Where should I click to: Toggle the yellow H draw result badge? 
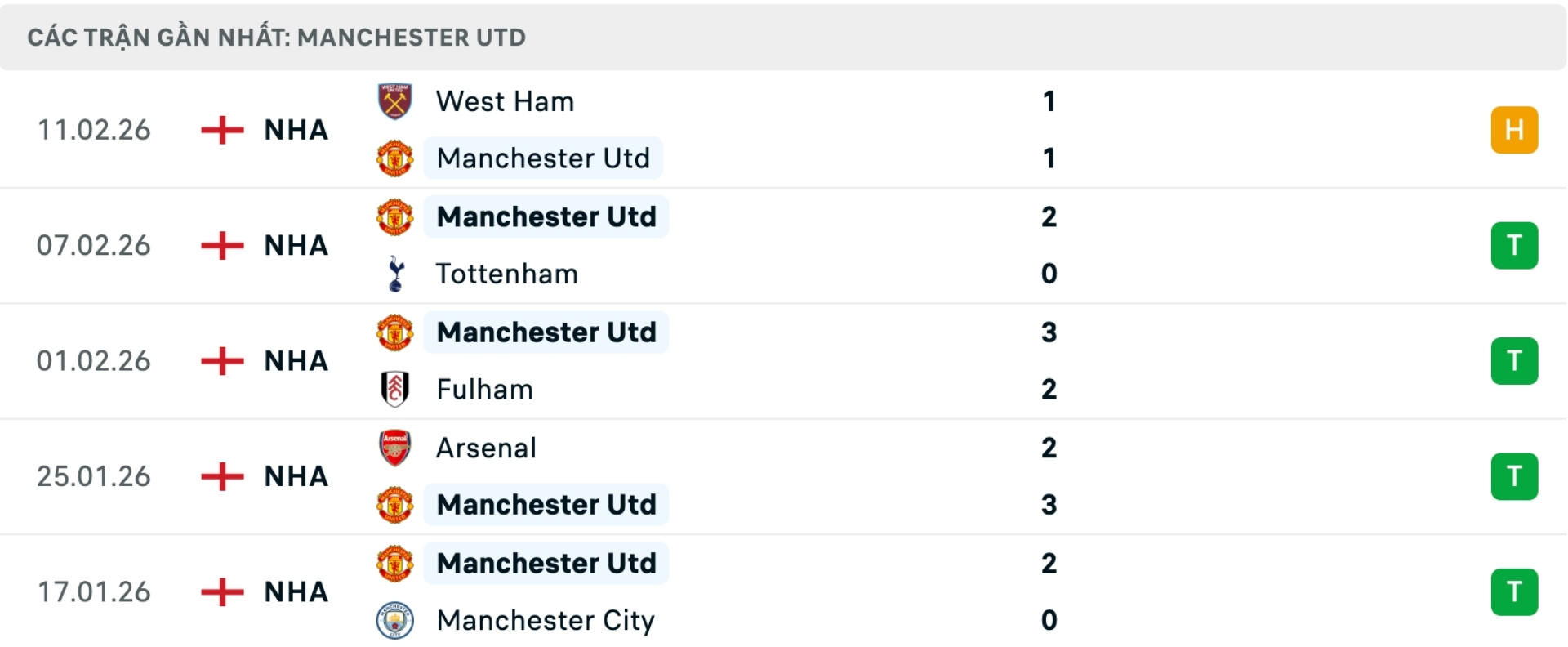tap(1515, 130)
